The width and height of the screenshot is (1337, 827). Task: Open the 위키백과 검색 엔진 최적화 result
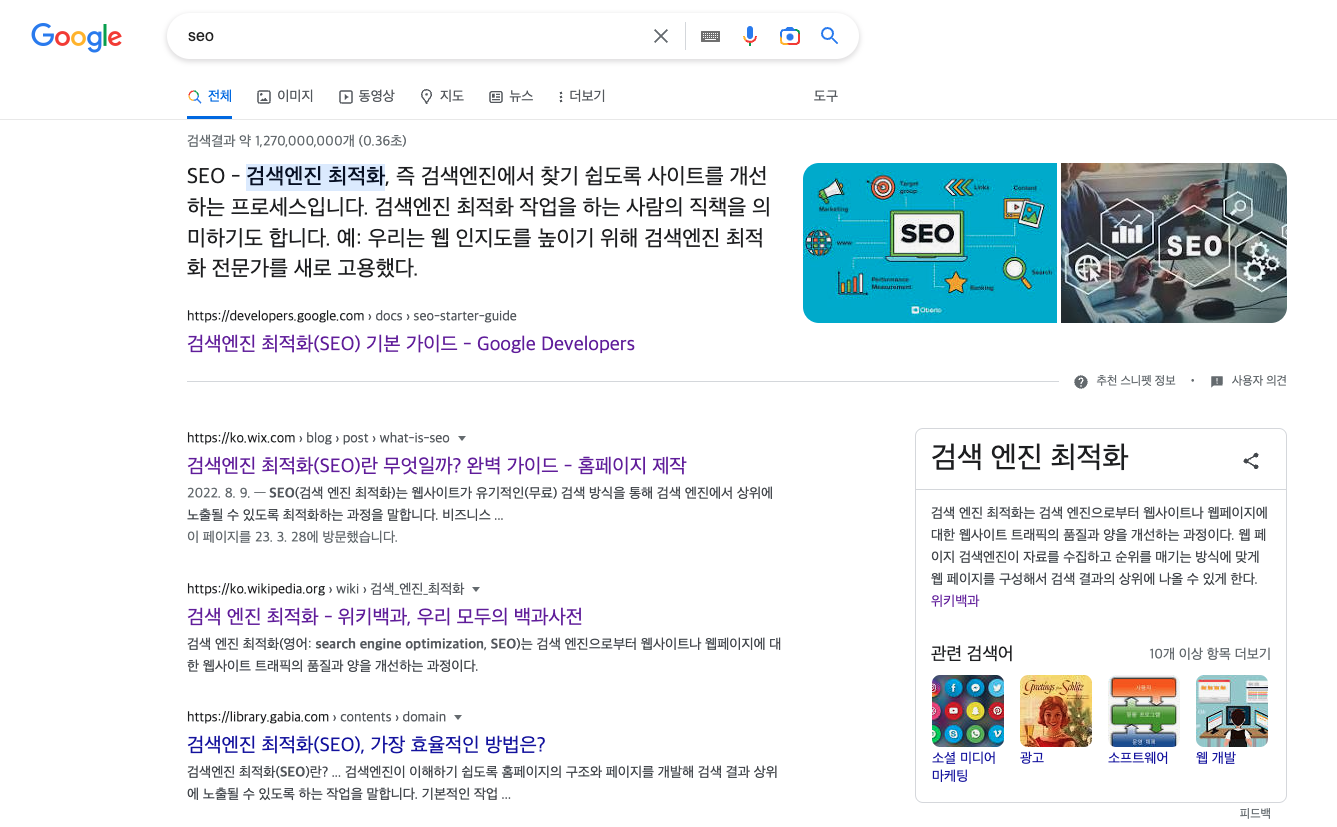[x=385, y=616]
